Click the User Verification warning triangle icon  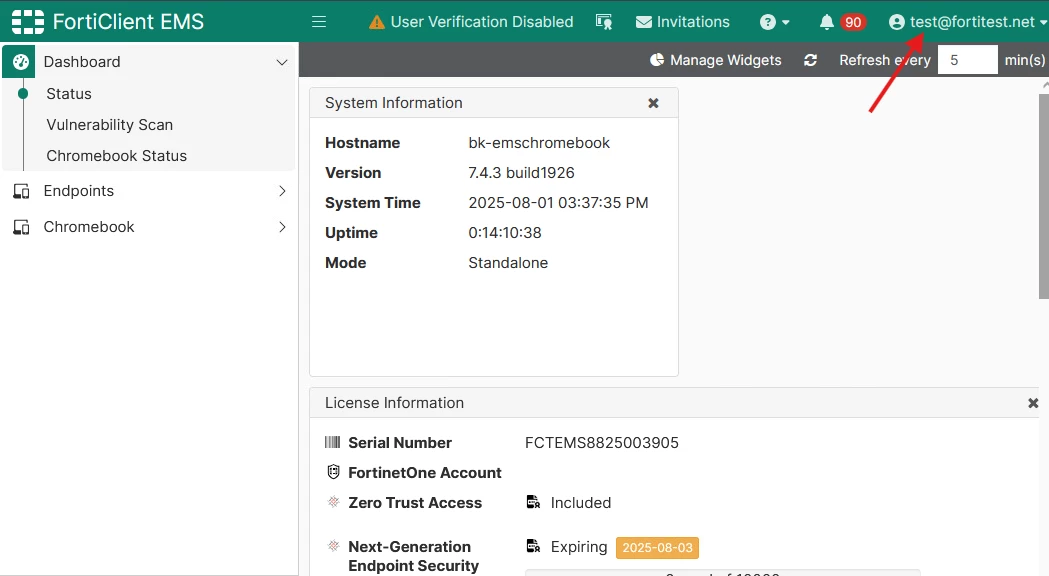coord(377,22)
